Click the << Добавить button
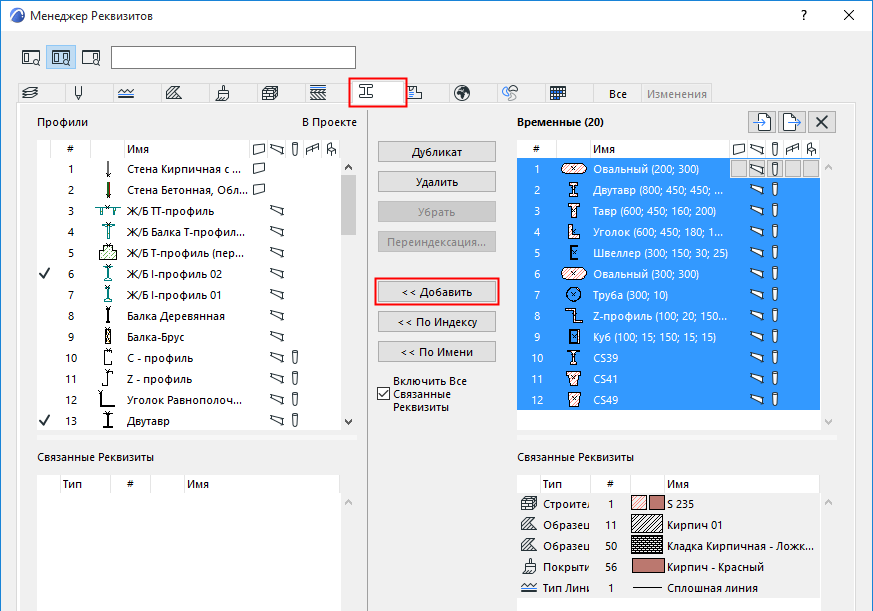 click(436, 292)
